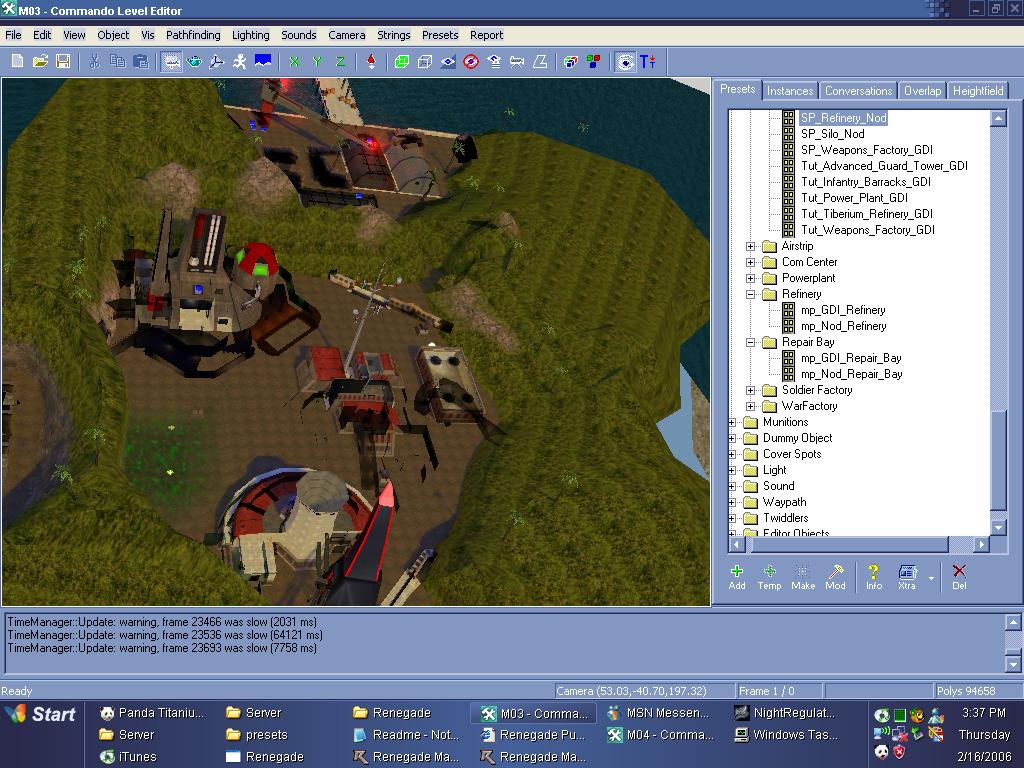The height and width of the screenshot is (768, 1024).
Task: Click the red drop-to-ground arrow icon
Action: pyautogui.click(x=372, y=62)
